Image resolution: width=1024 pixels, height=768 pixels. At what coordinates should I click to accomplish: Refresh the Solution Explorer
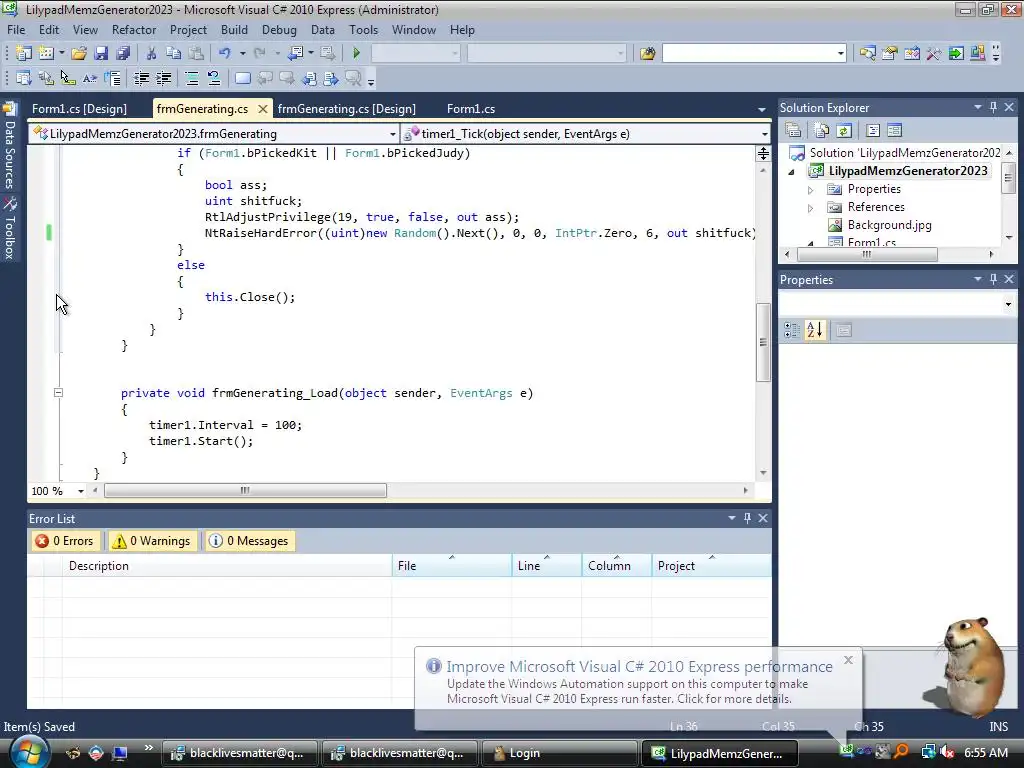pyautogui.click(x=844, y=130)
